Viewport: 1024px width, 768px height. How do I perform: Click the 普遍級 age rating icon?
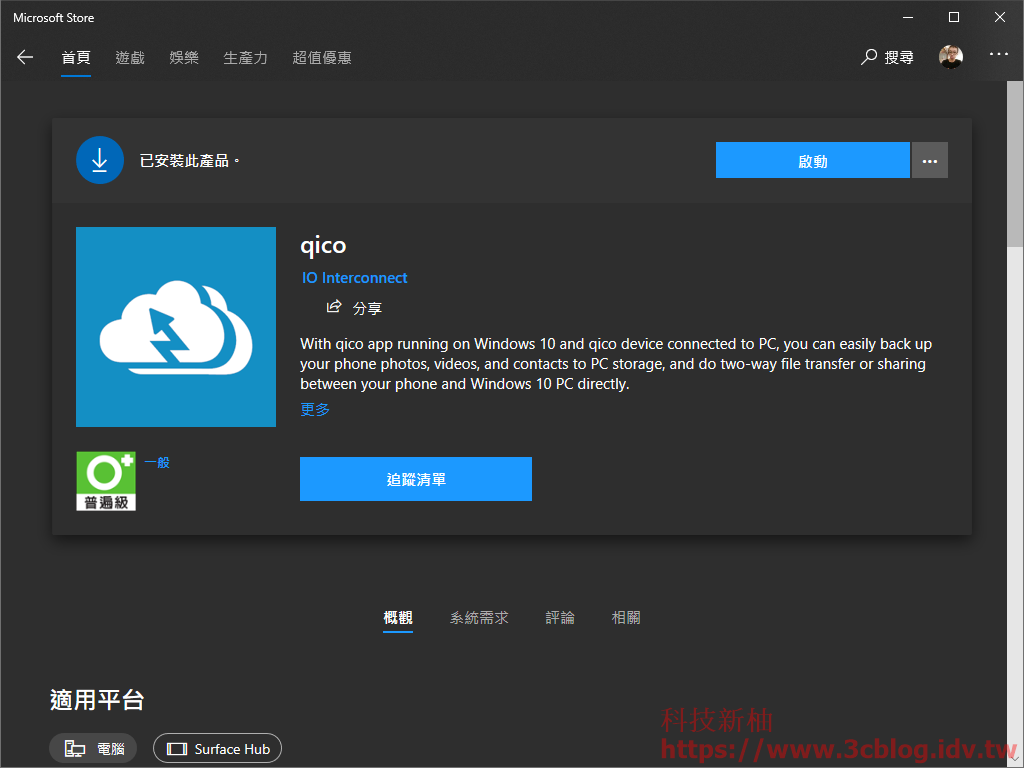(105, 481)
